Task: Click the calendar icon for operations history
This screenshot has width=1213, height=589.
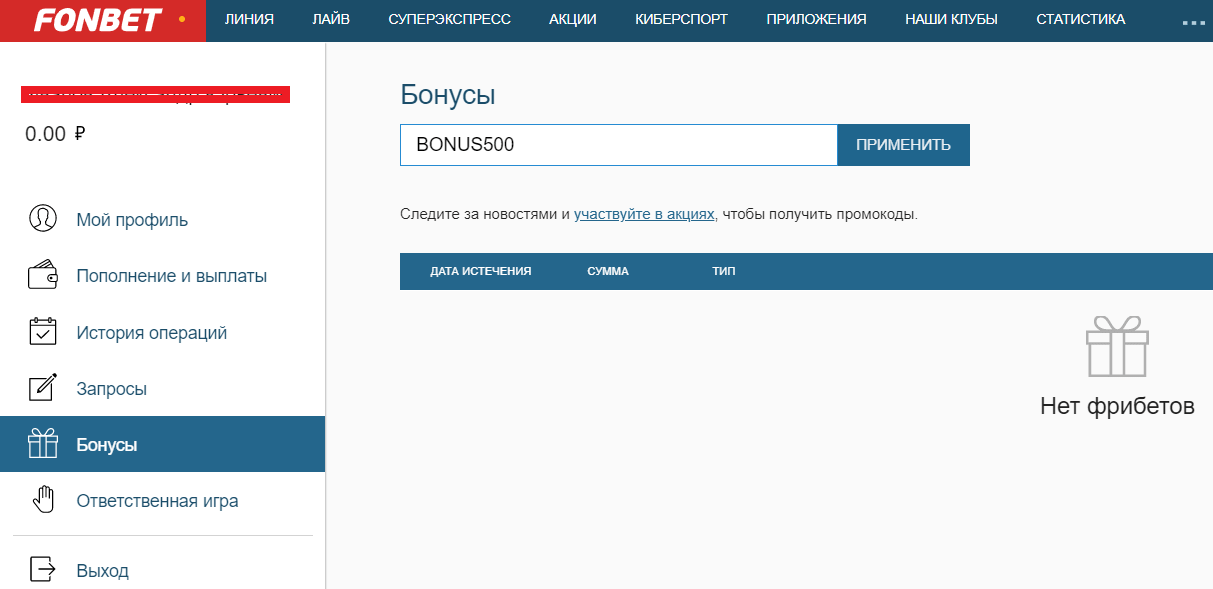Action: (42, 332)
